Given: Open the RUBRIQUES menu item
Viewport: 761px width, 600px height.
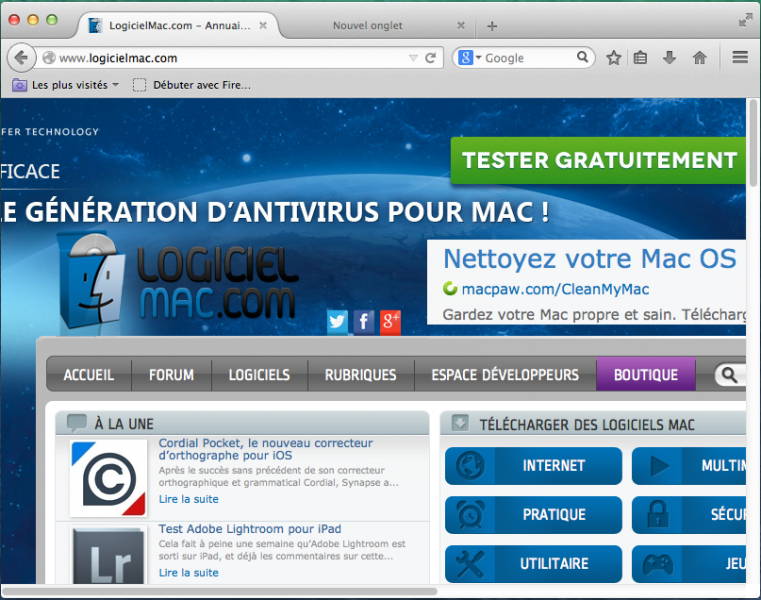Looking at the screenshot, I should [361, 375].
